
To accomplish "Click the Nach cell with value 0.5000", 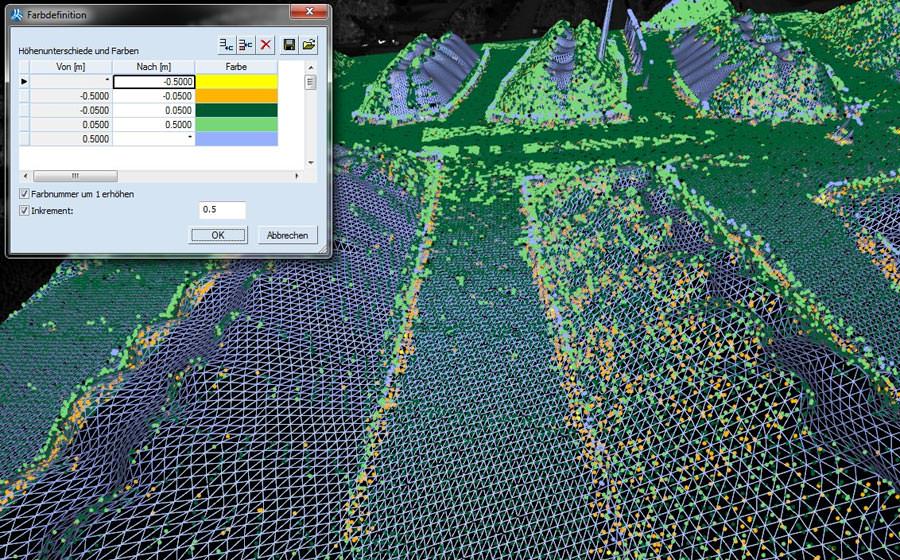I will [x=154, y=125].
